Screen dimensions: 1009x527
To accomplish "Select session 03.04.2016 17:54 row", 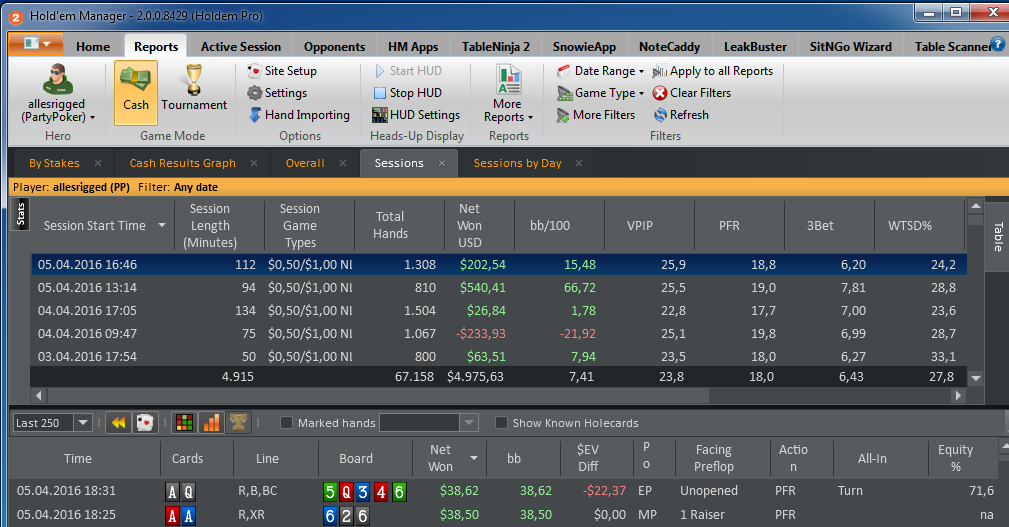I will [499, 356].
